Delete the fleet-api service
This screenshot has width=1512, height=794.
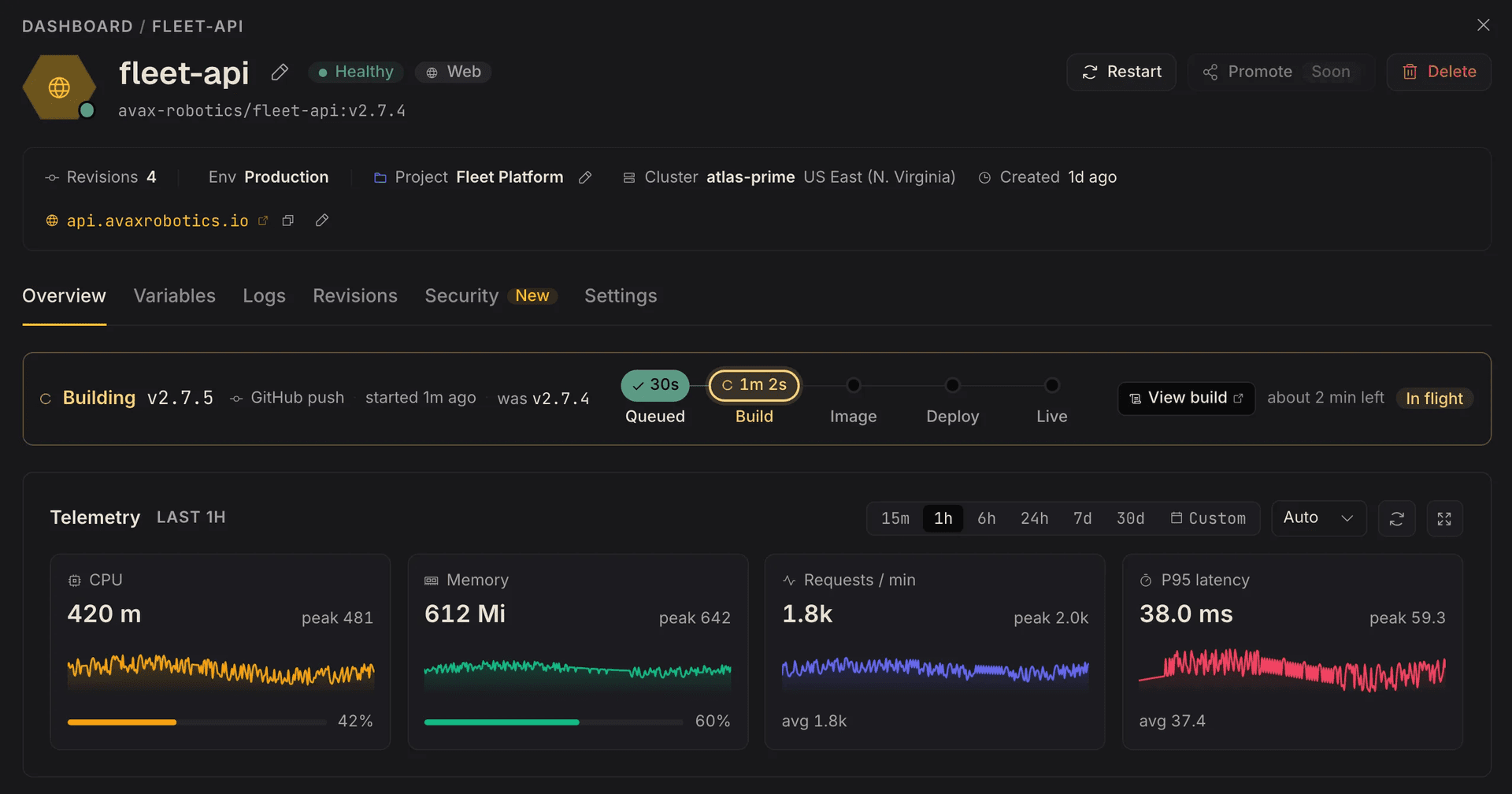pyautogui.click(x=1439, y=72)
